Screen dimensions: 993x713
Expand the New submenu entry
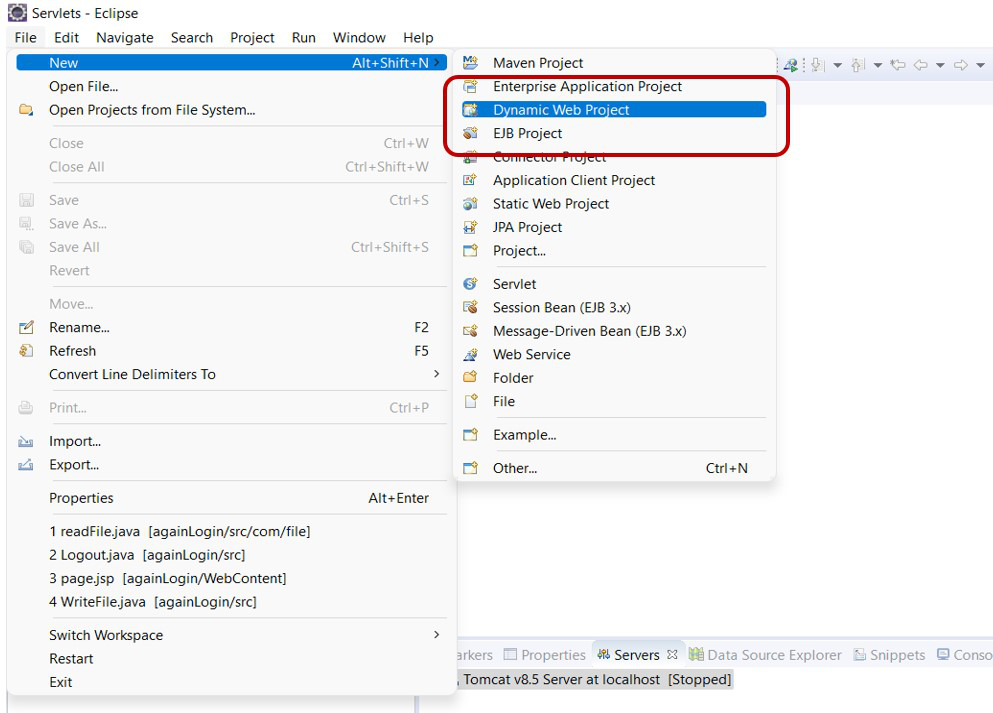[x=232, y=62]
